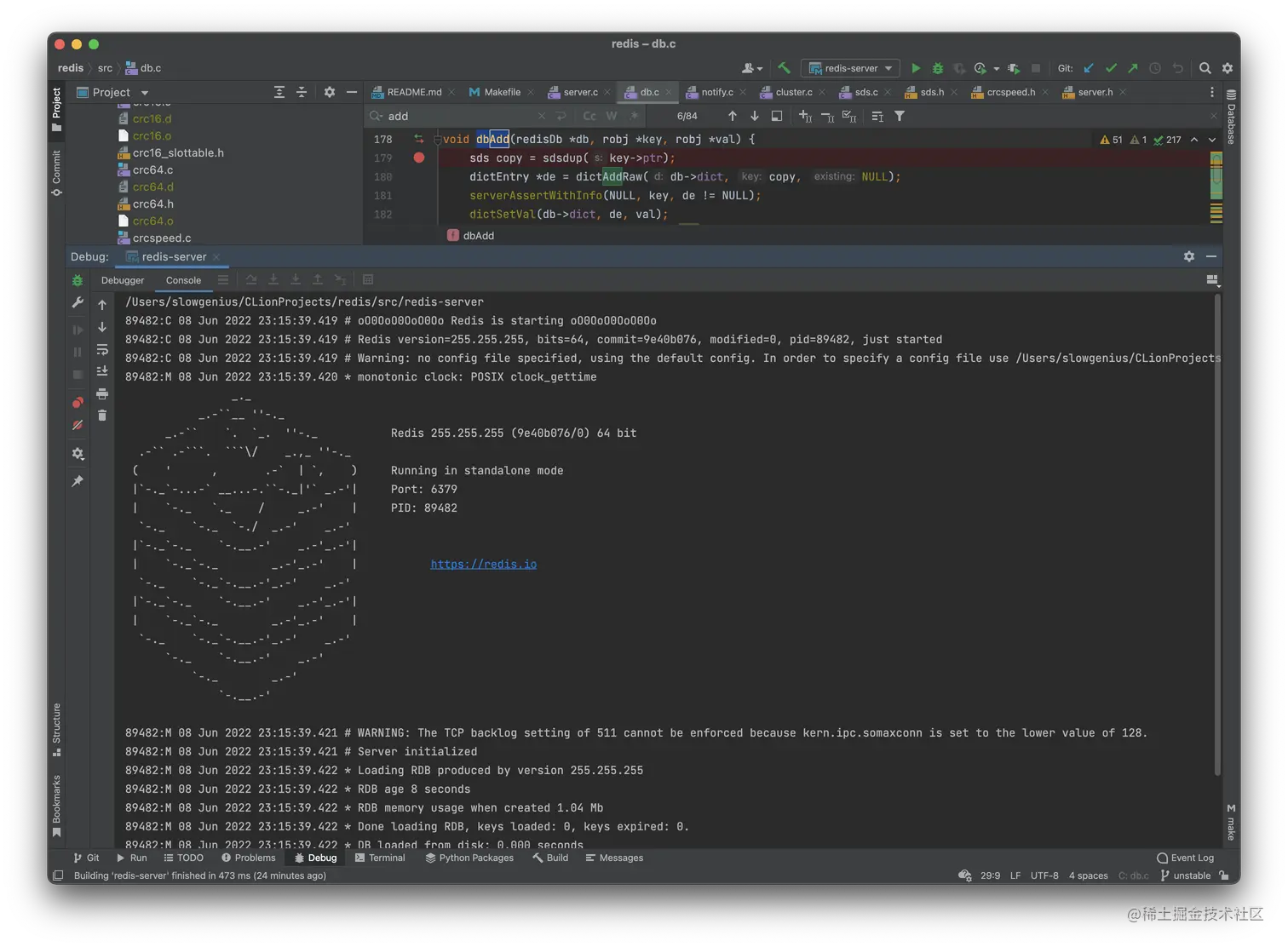This screenshot has width=1288, height=947.
Task: Click the src breadcrumb
Action: [x=105, y=68]
